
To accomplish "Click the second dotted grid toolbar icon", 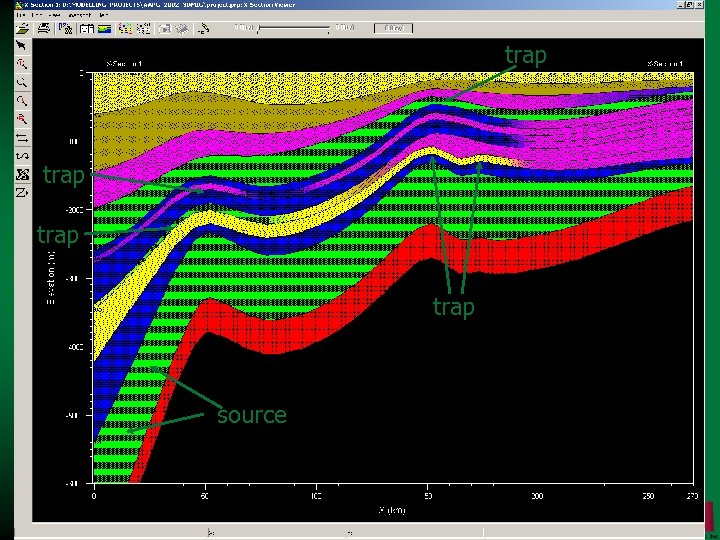I will (144, 28).
